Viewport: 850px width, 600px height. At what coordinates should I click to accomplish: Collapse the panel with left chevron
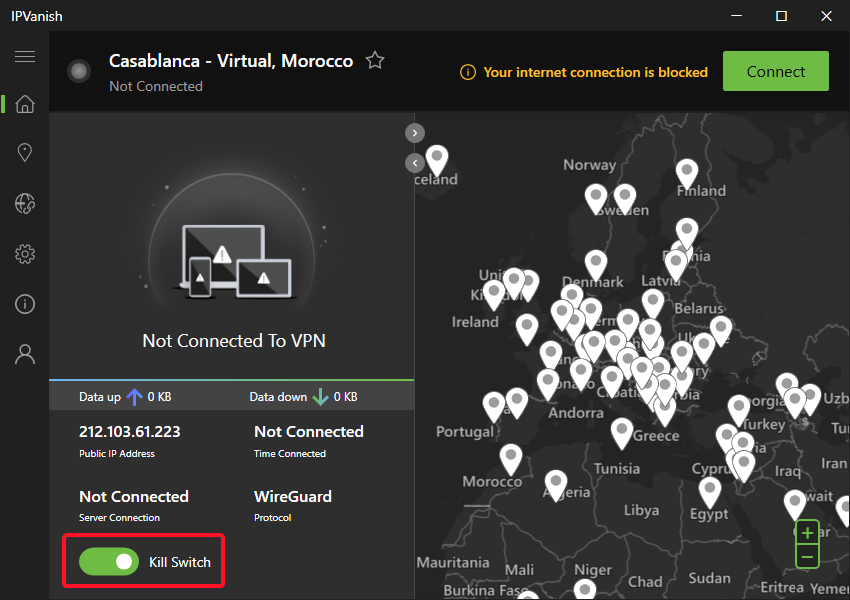coord(415,163)
